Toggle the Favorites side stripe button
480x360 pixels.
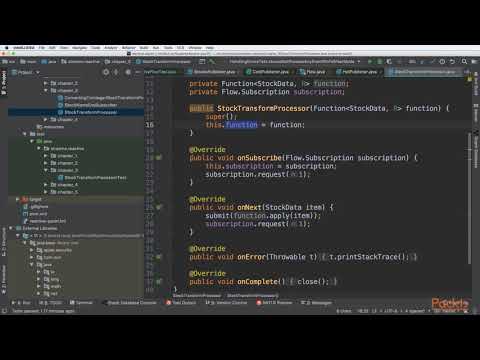pyautogui.click(x=4, y=279)
